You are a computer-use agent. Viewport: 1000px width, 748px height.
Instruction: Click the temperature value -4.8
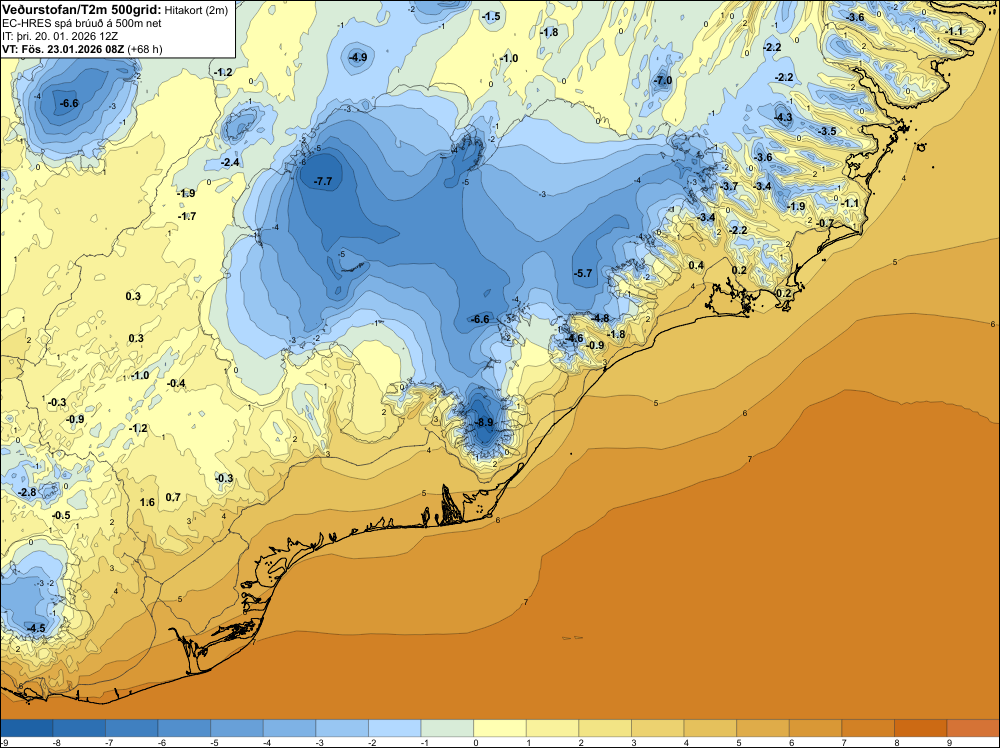coord(600,318)
